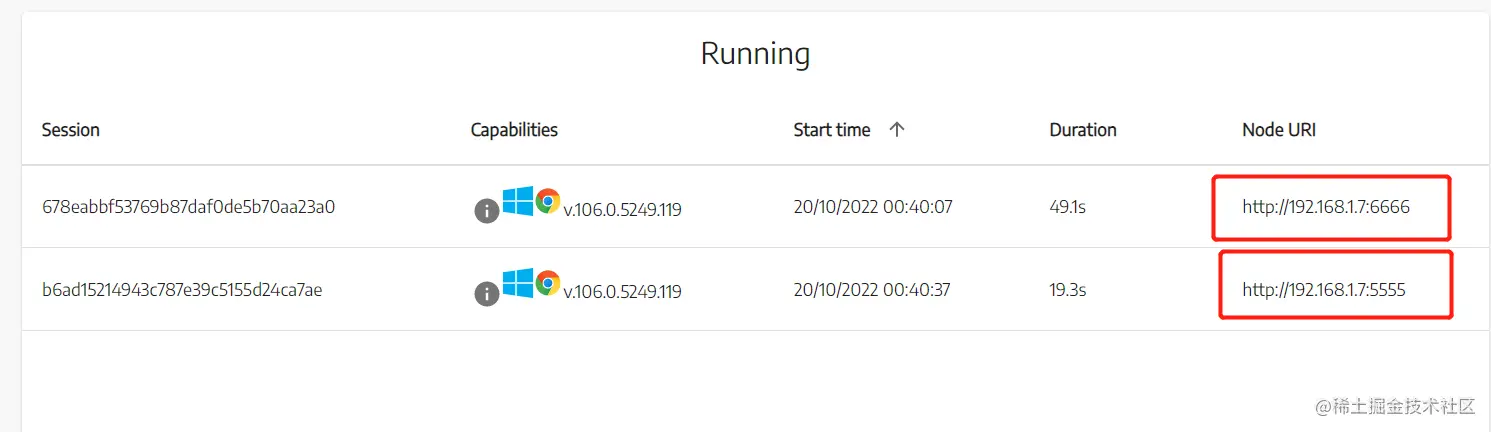Click Chrome version text in first row
The height and width of the screenshot is (432, 1491).
(x=622, y=210)
